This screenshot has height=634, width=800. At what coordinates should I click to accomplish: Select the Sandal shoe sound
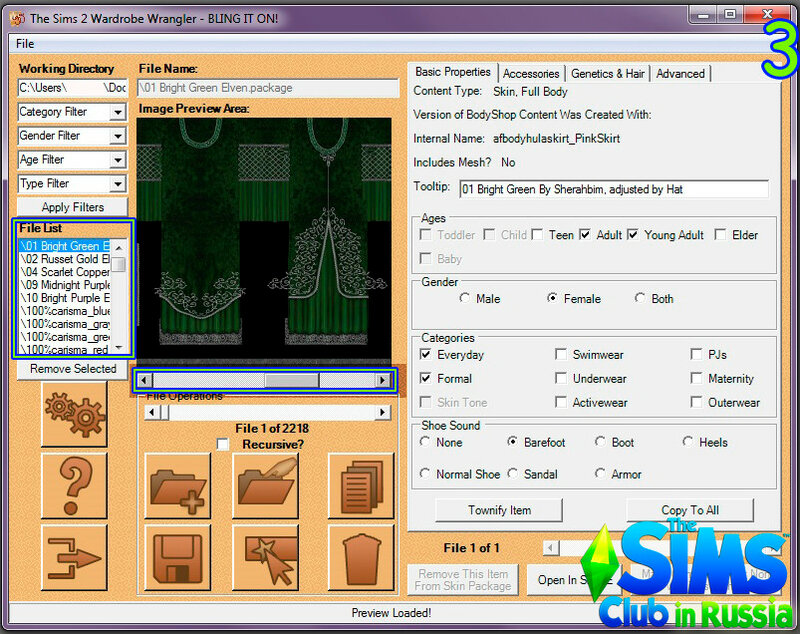click(x=513, y=473)
